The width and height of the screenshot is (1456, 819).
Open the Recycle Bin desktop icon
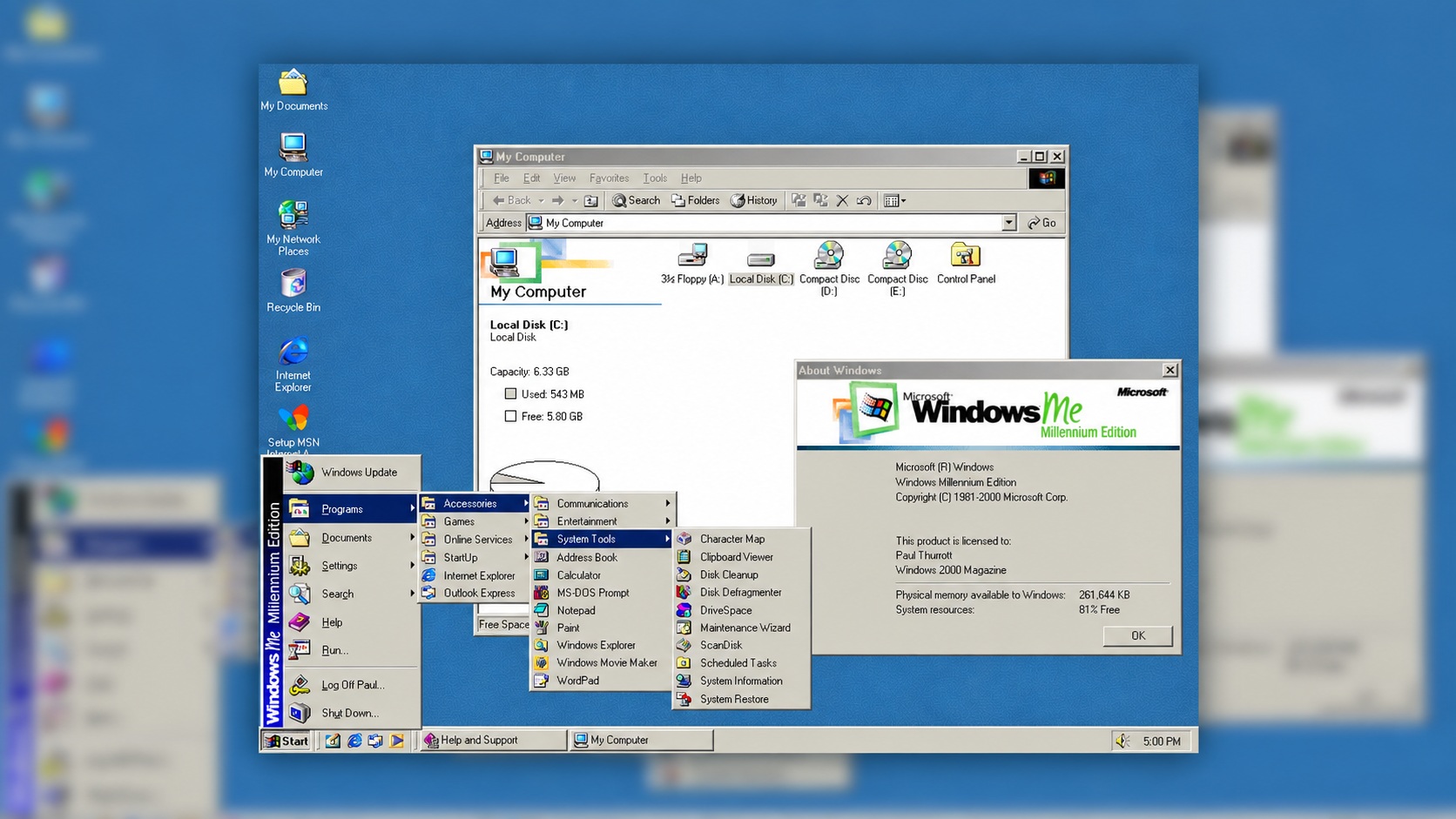tap(293, 292)
